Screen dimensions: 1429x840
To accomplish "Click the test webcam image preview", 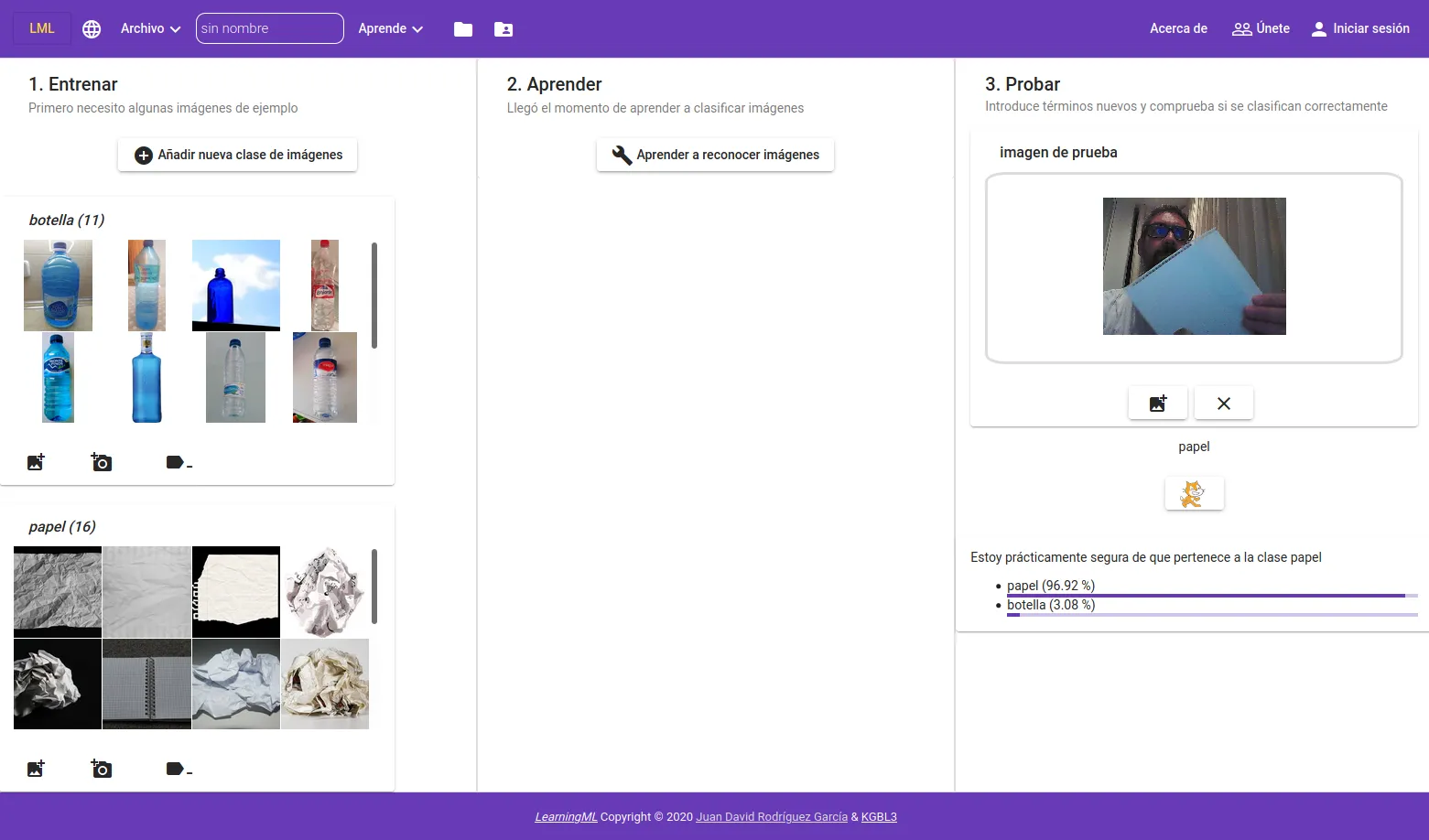I will click(x=1194, y=266).
